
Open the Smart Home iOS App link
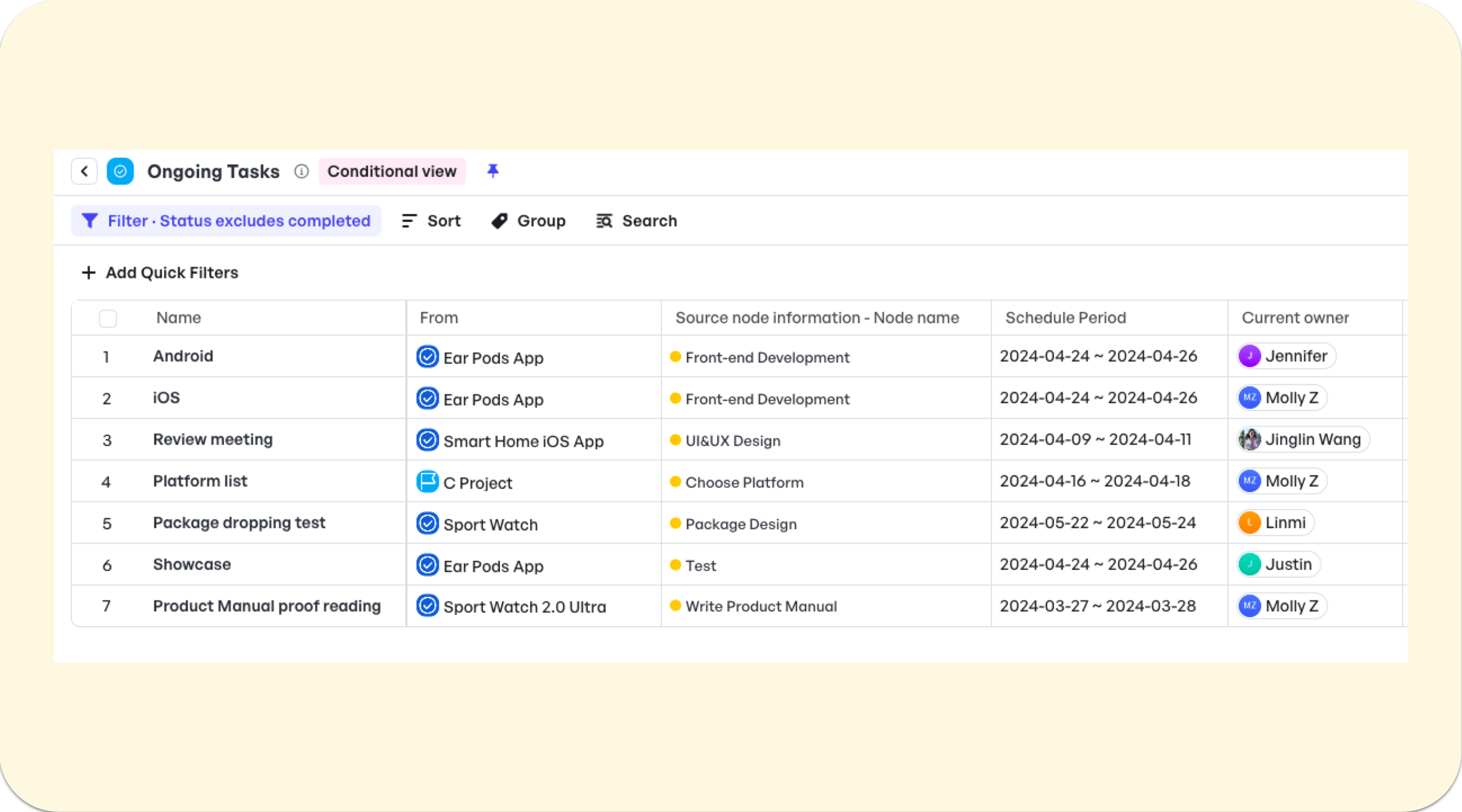523,441
